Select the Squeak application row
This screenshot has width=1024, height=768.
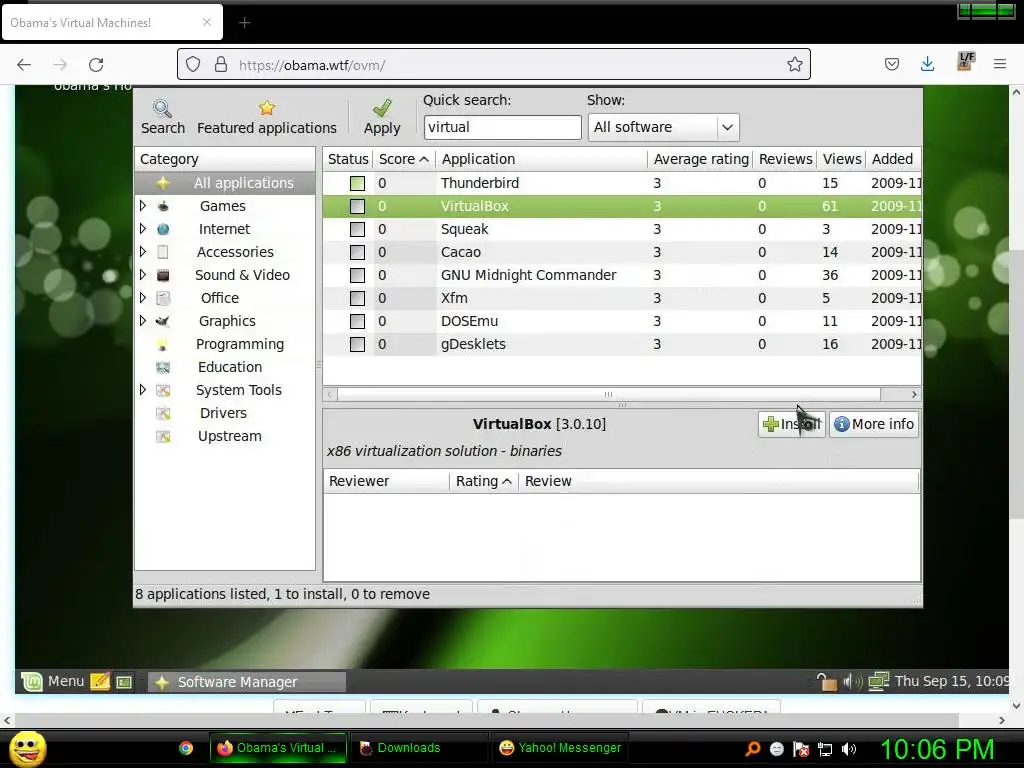coord(622,229)
